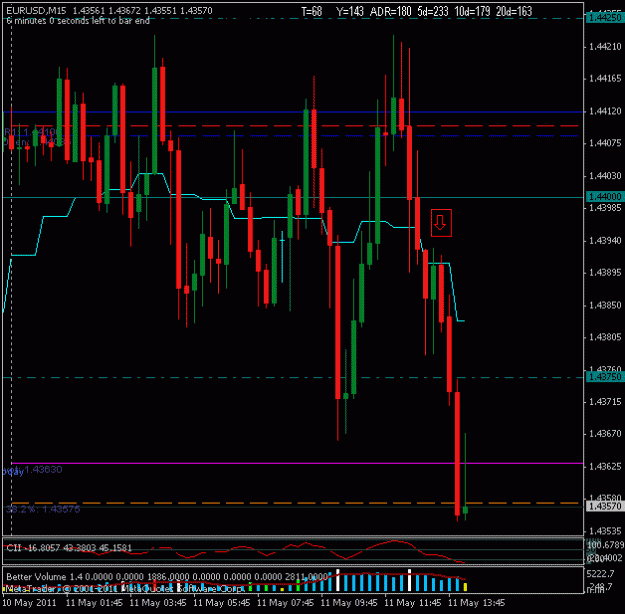
Task: Click the 11 May 09:45 time label
Action: (350, 603)
